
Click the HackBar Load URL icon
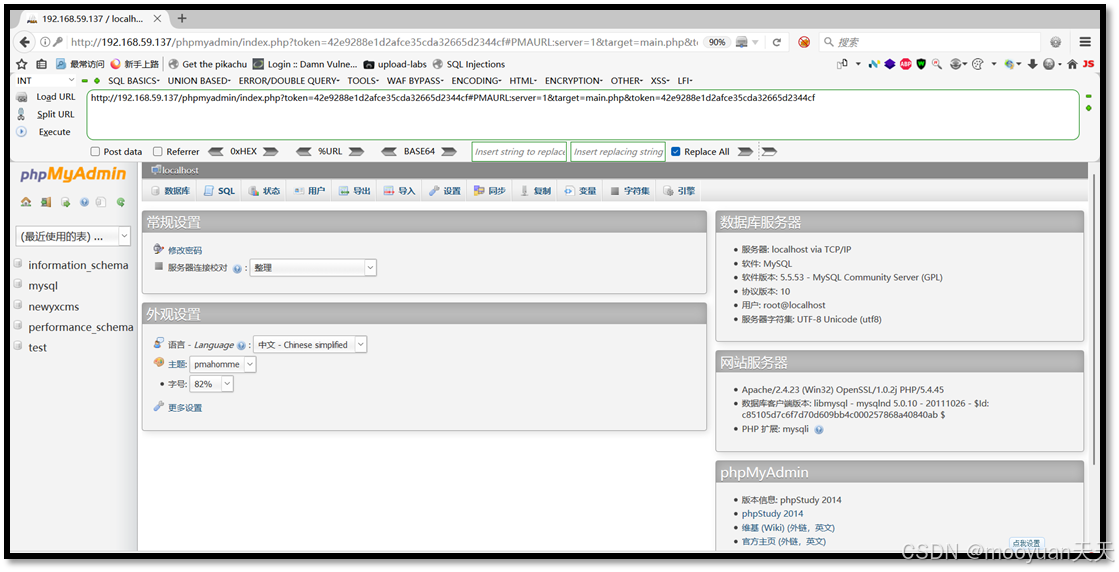coord(22,97)
